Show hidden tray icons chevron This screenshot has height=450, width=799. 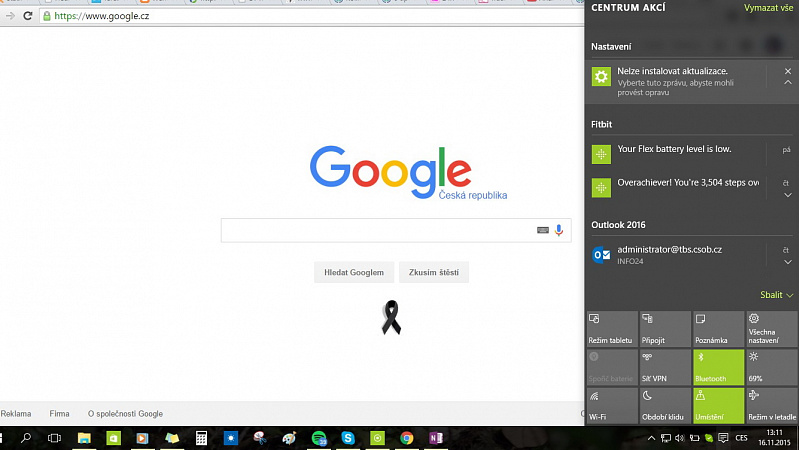pyautogui.click(x=651, y=438)
